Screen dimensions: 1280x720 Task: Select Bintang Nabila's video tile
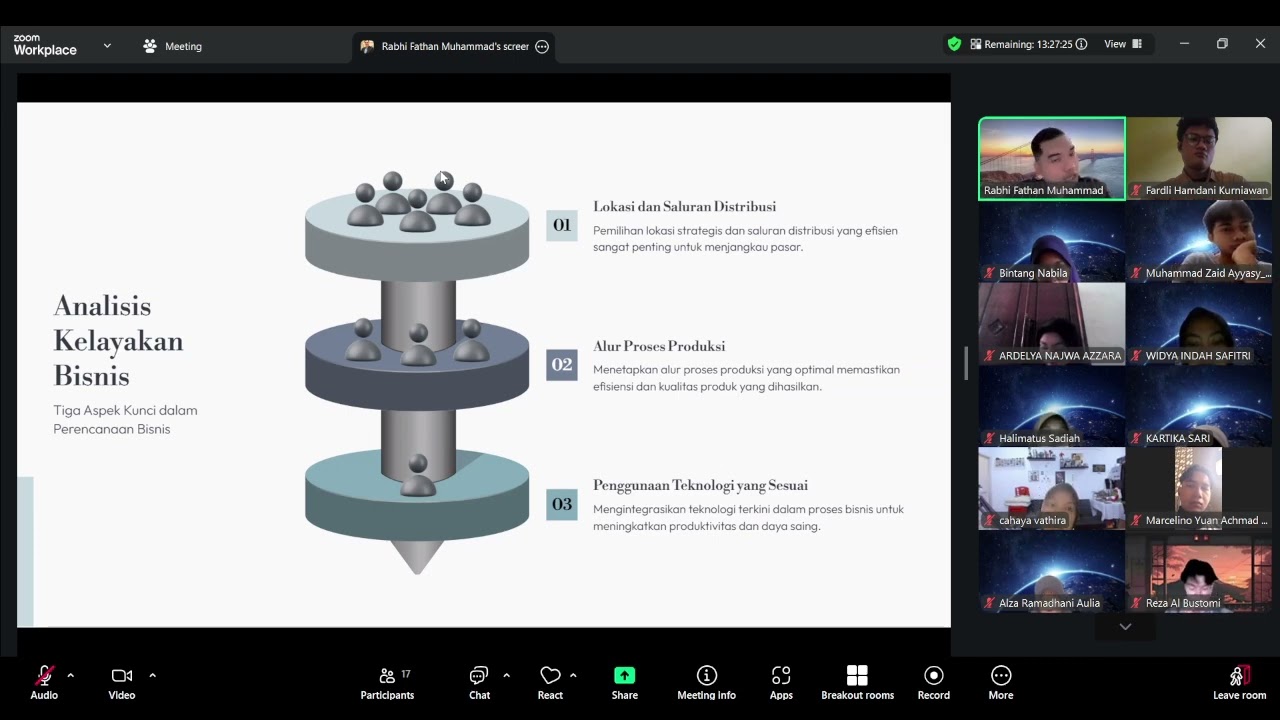tap(1052, 241)
